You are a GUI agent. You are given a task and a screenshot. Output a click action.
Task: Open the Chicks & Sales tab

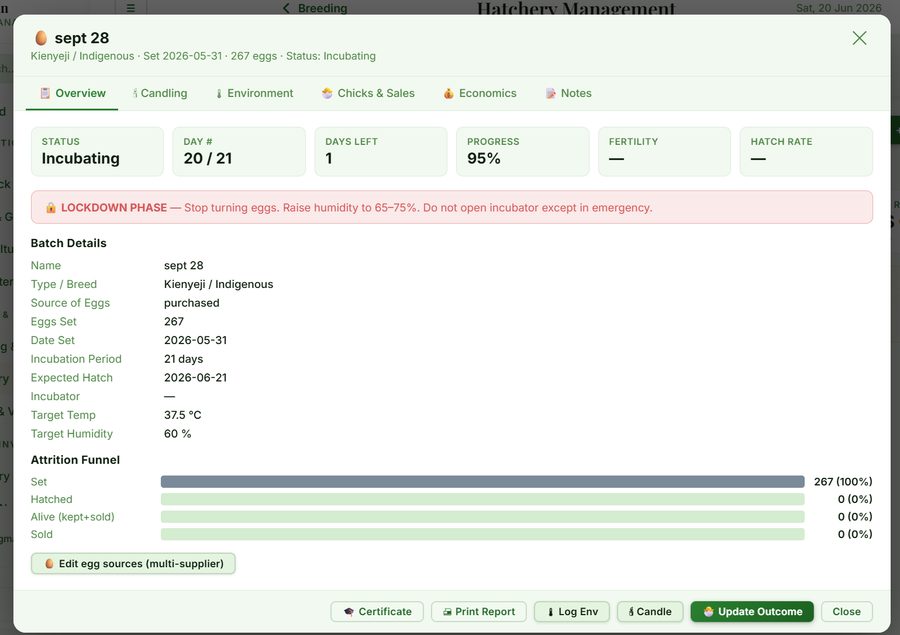coord(368,93)
